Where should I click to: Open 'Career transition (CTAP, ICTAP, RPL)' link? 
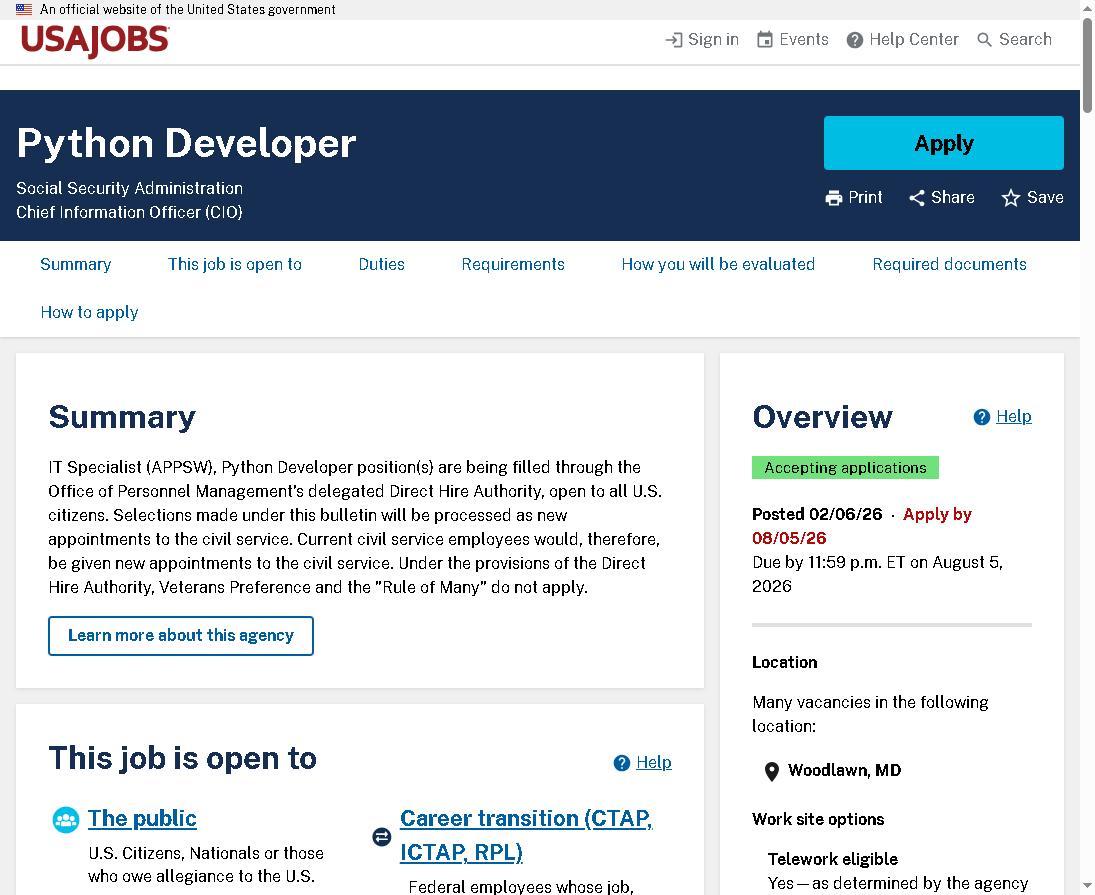point(527,836)
